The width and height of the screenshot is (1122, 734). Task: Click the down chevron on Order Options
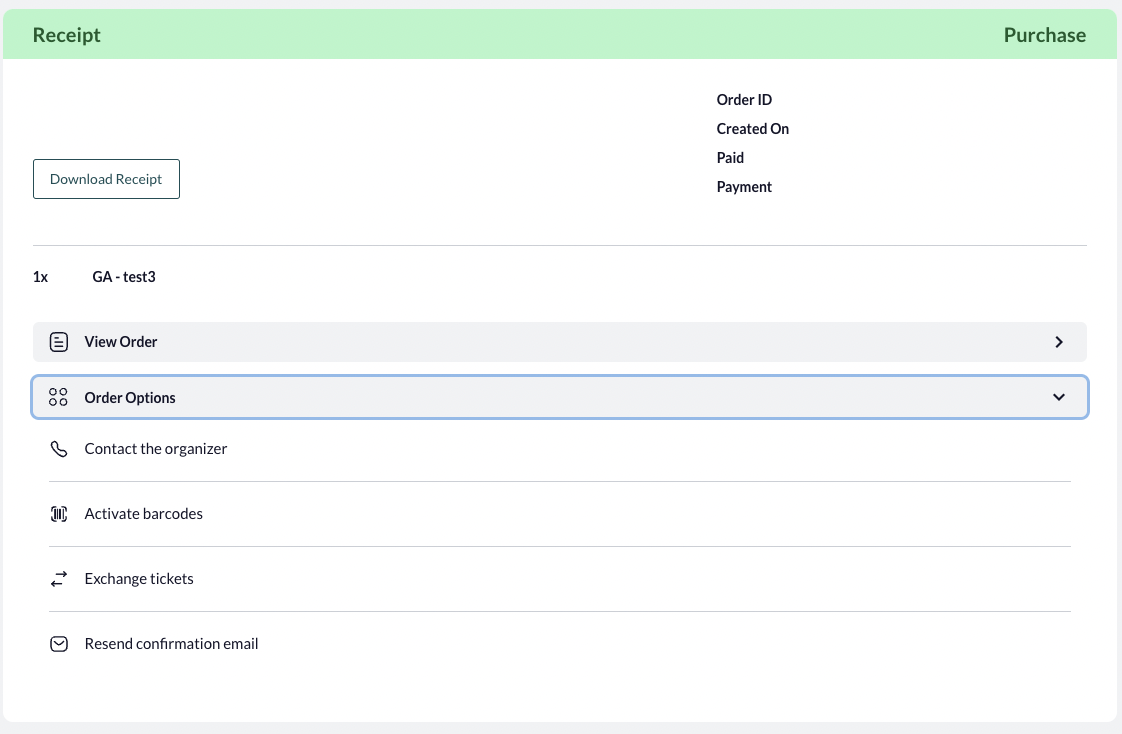tap(1059, 397)
